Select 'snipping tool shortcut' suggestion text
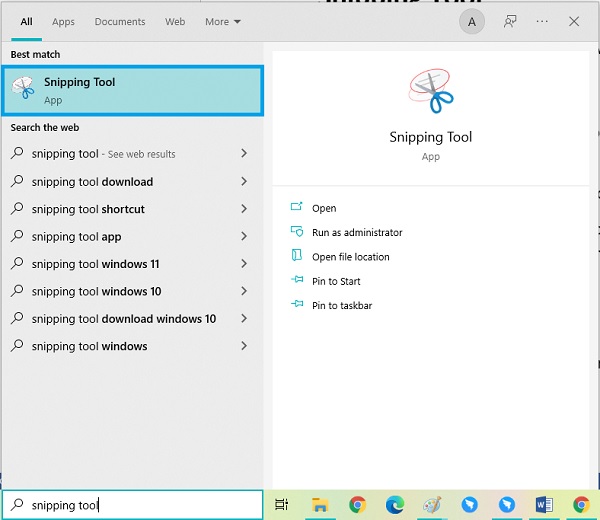The width and height of the screenshot is (600, 520). click(88, 209)
